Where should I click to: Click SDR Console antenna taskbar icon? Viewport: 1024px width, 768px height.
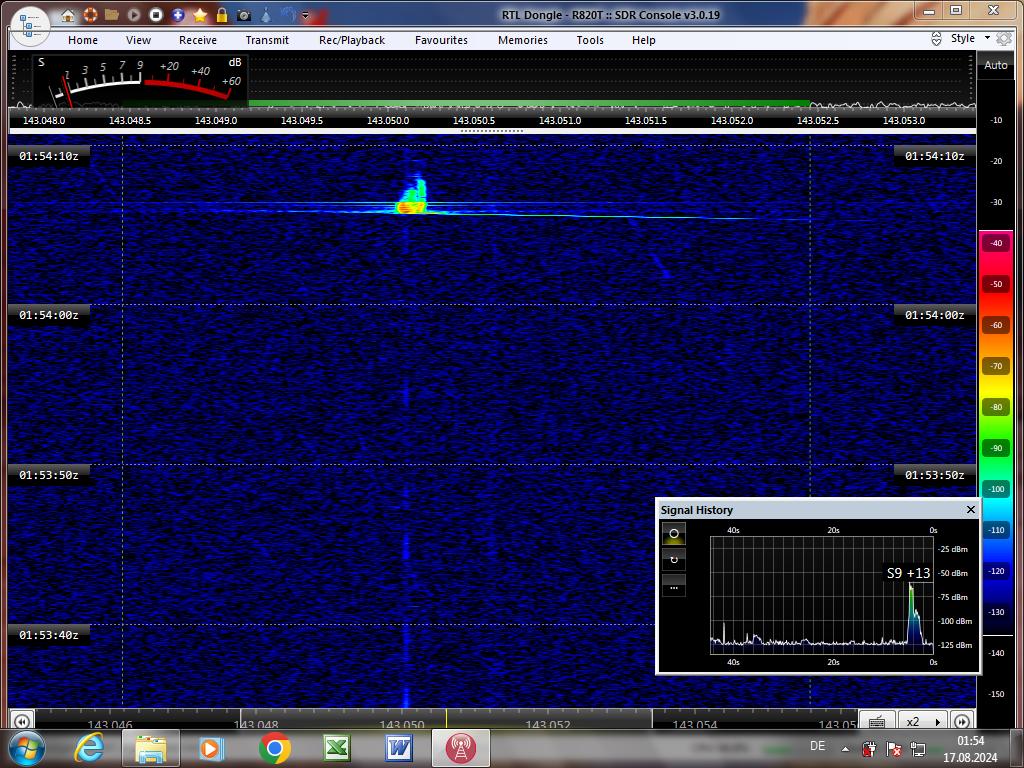pyautogui.click(x=460, y=748)
